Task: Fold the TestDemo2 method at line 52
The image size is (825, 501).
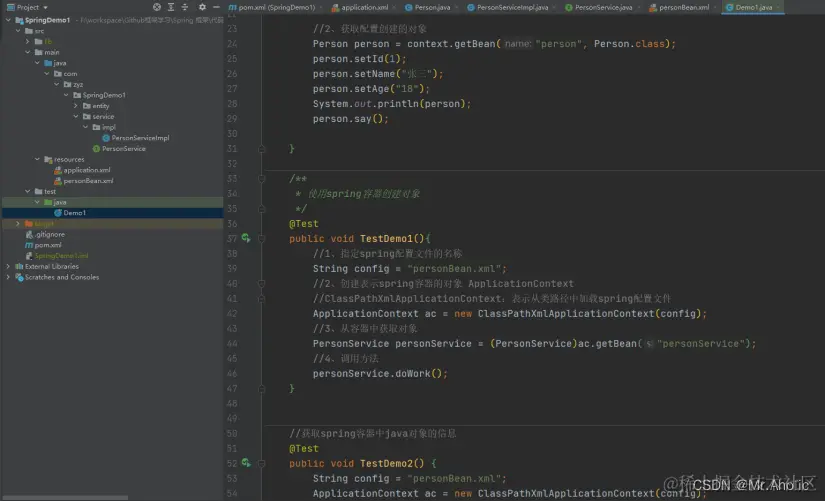Action: [x=261, y=463]
